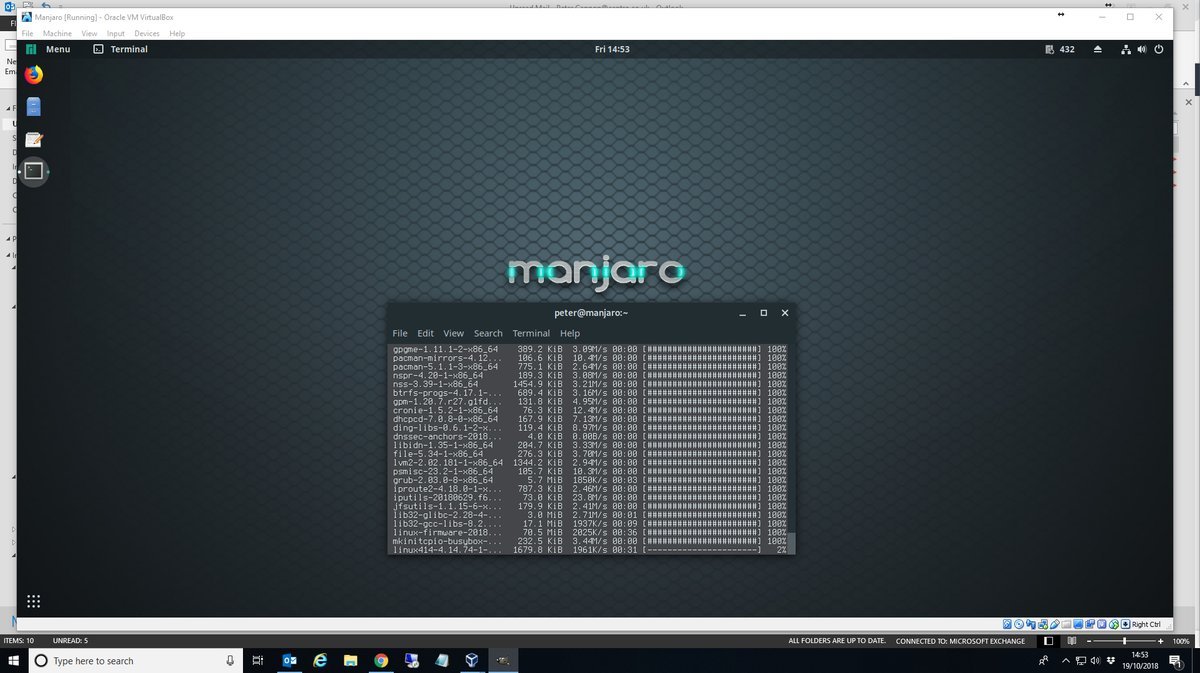Open the Fri 14:53 clock calendar

click(x=611, y=49)
